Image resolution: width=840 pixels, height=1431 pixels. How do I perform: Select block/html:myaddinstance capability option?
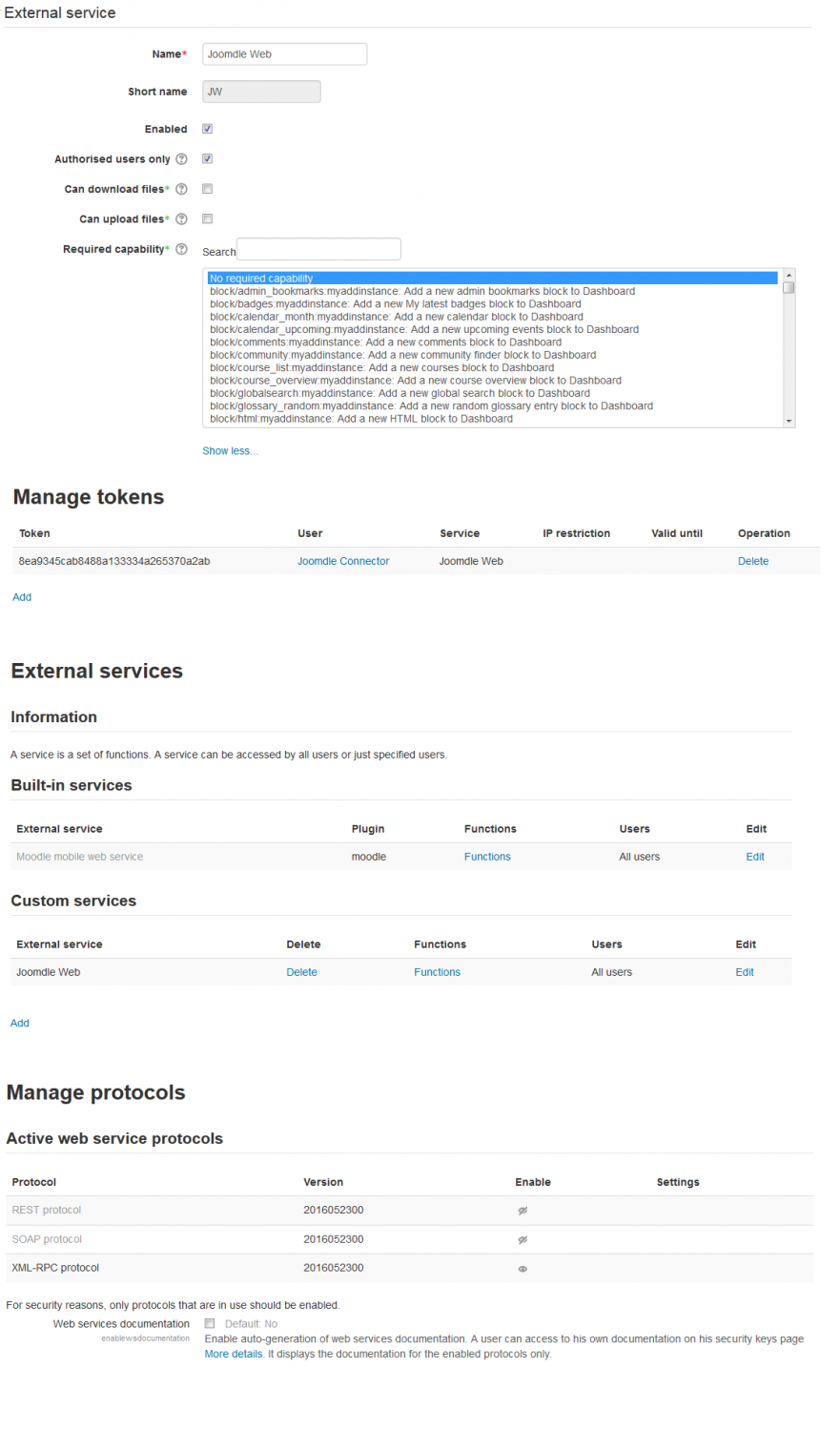point(361,419)
